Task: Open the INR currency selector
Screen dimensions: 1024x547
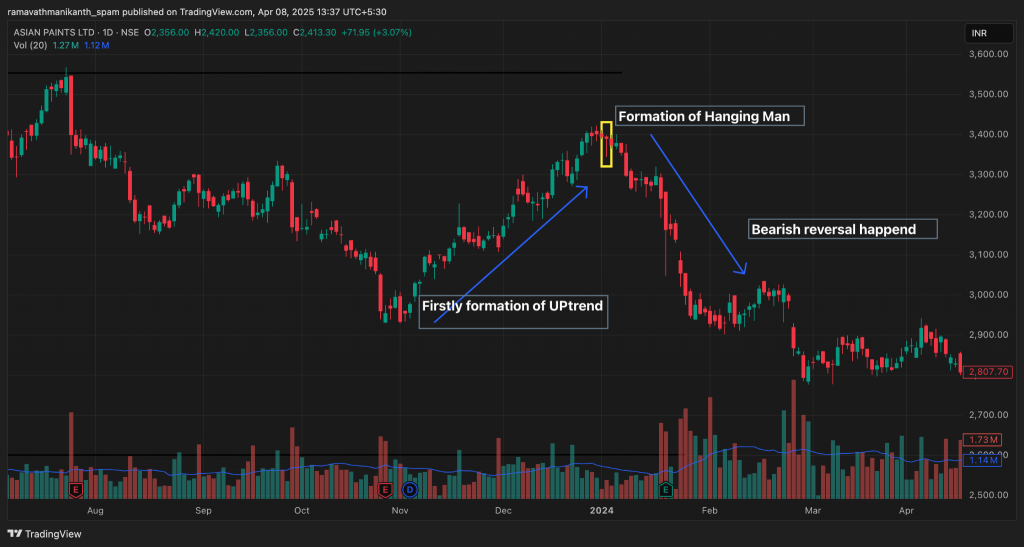Action: (988, 33)
